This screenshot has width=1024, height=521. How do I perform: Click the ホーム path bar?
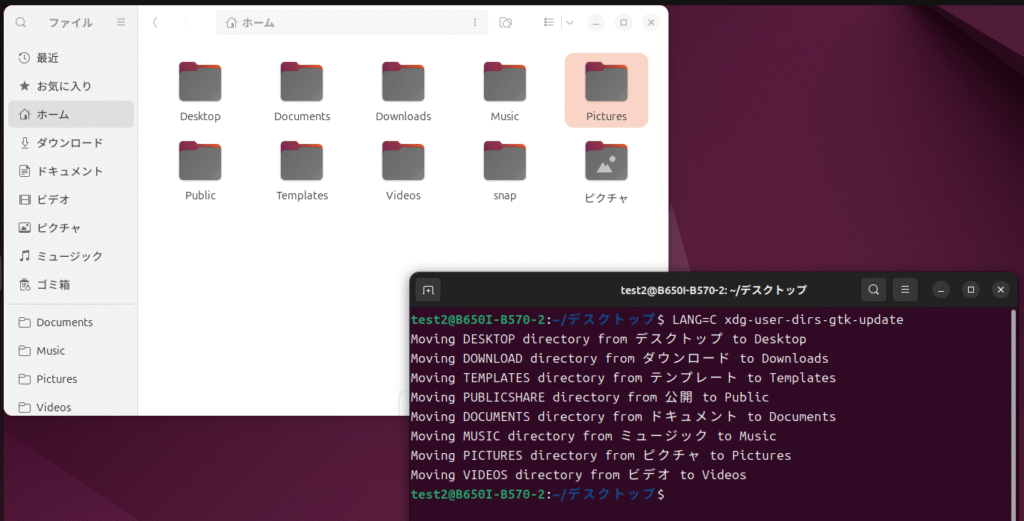pyautogui.click(x=352, y=22)
